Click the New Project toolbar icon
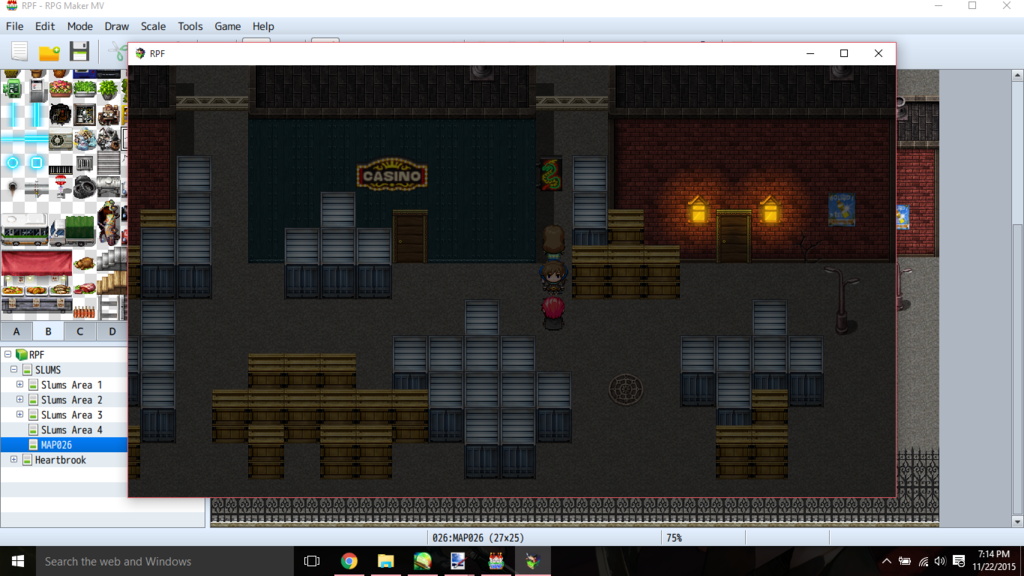The image size is (1024, 576). click(19, 52)
